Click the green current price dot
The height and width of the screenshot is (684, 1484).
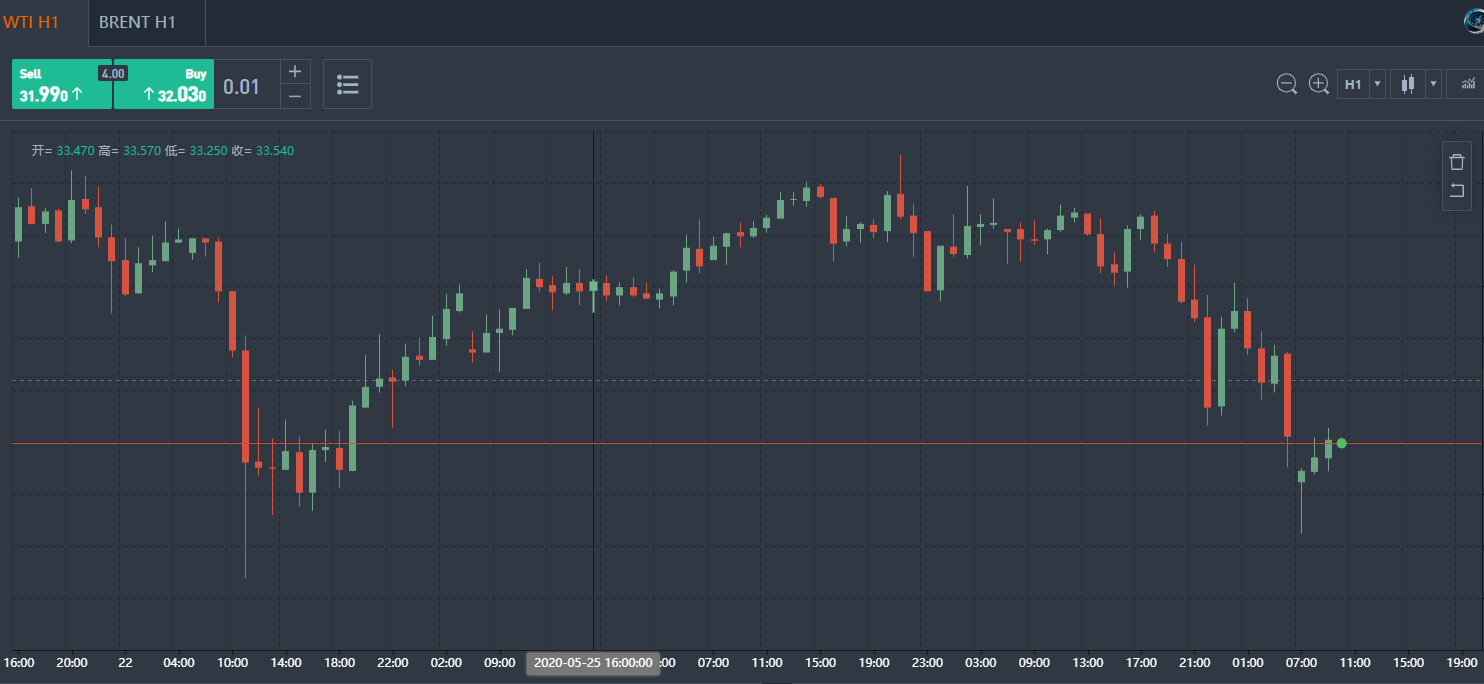[x=1341, y=443]
